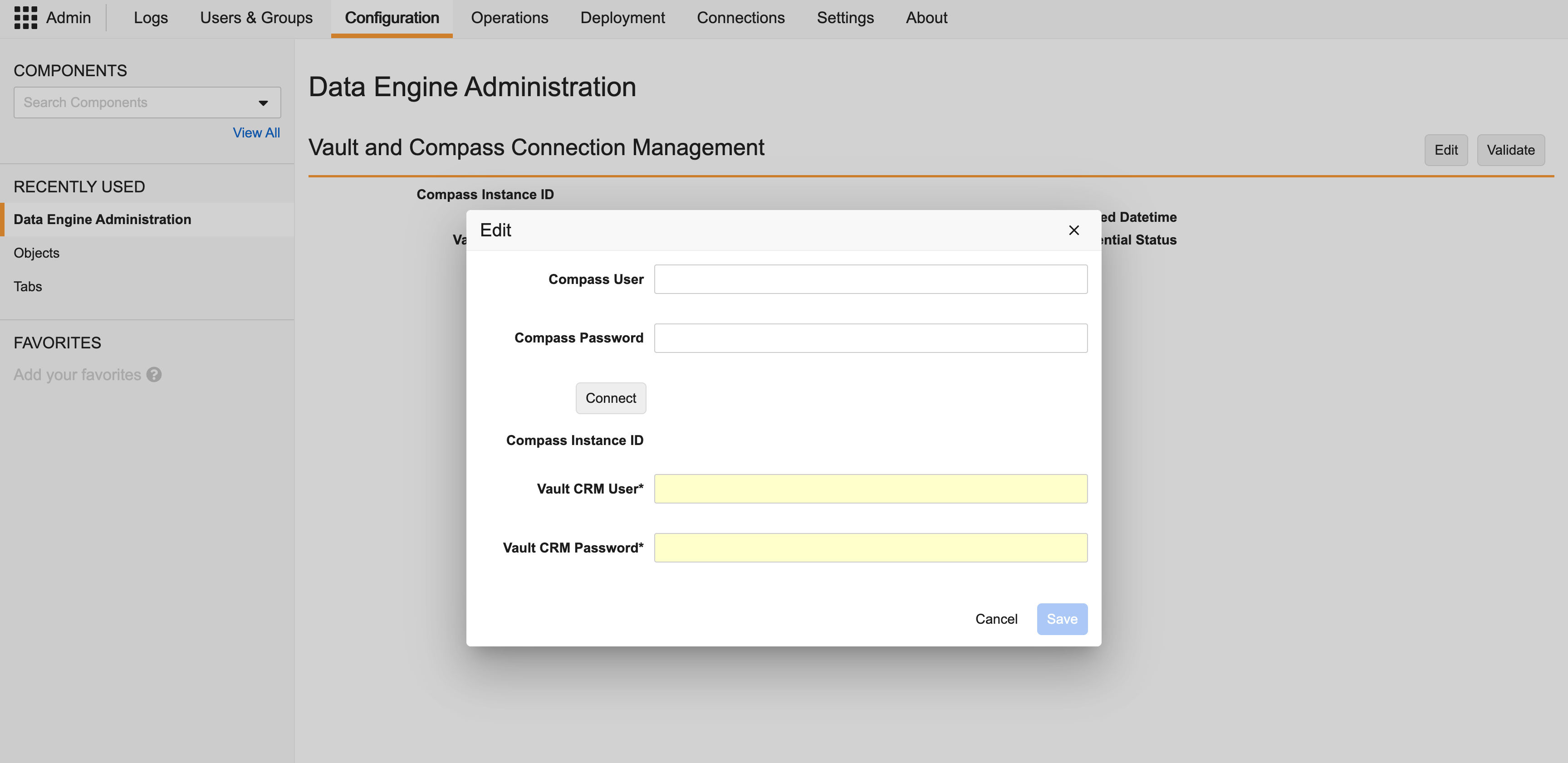
Task: Expand the Search Components dropdown arrow
Action: point(263,103)
